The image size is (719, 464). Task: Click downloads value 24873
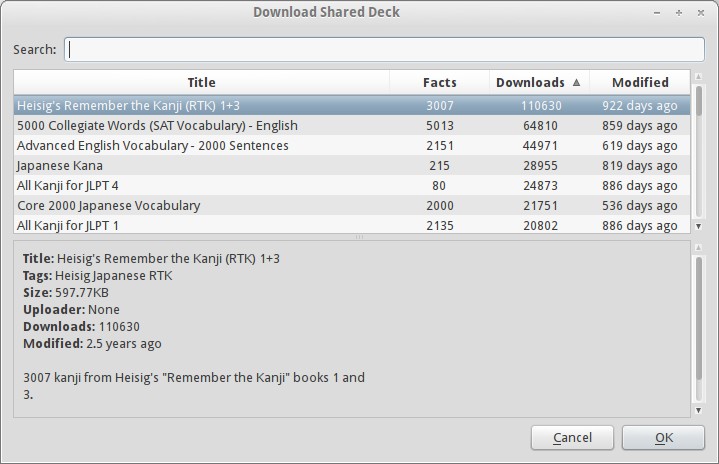click(541, 186)
